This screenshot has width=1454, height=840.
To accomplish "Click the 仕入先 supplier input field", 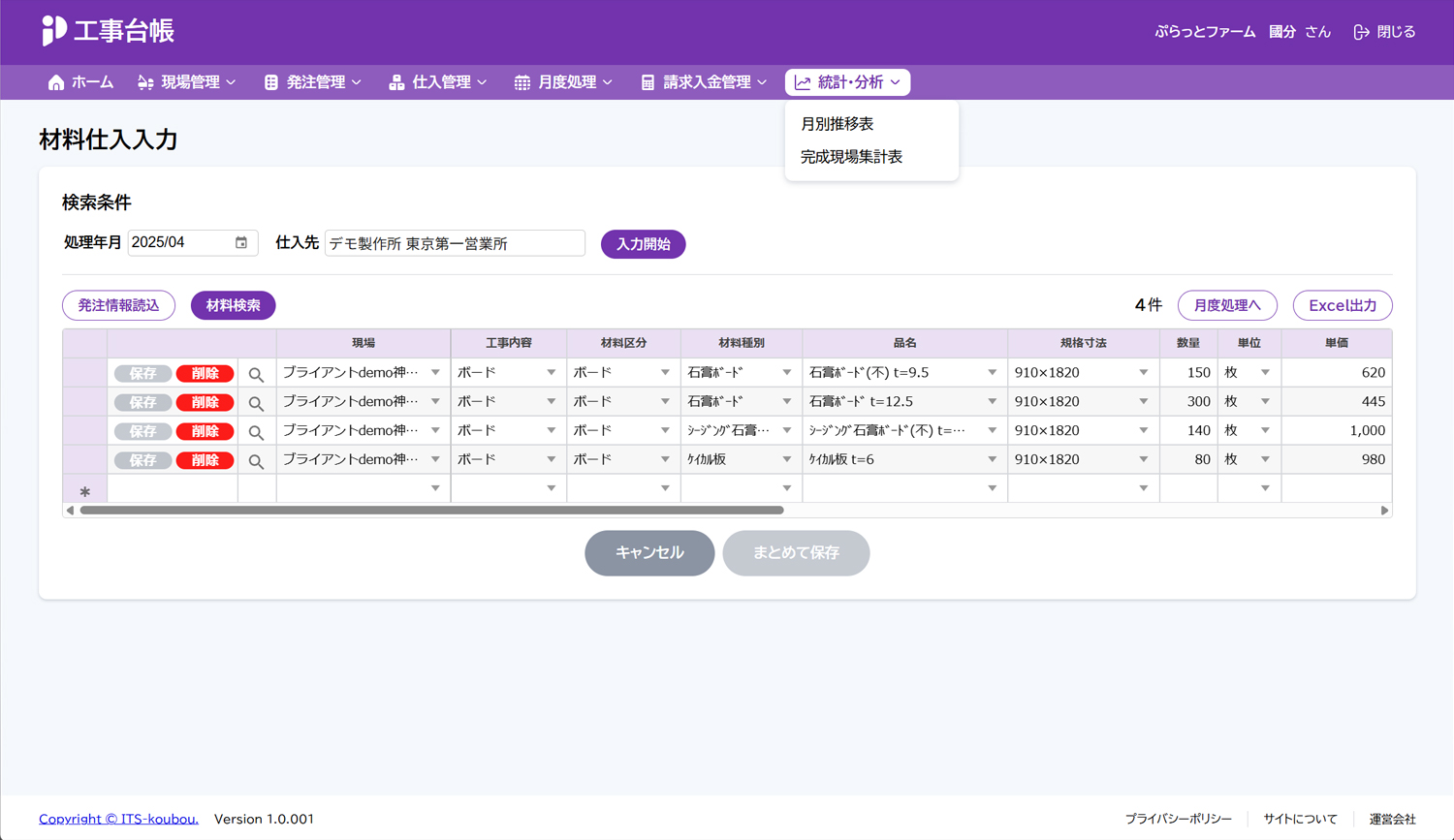I will 455,243.
